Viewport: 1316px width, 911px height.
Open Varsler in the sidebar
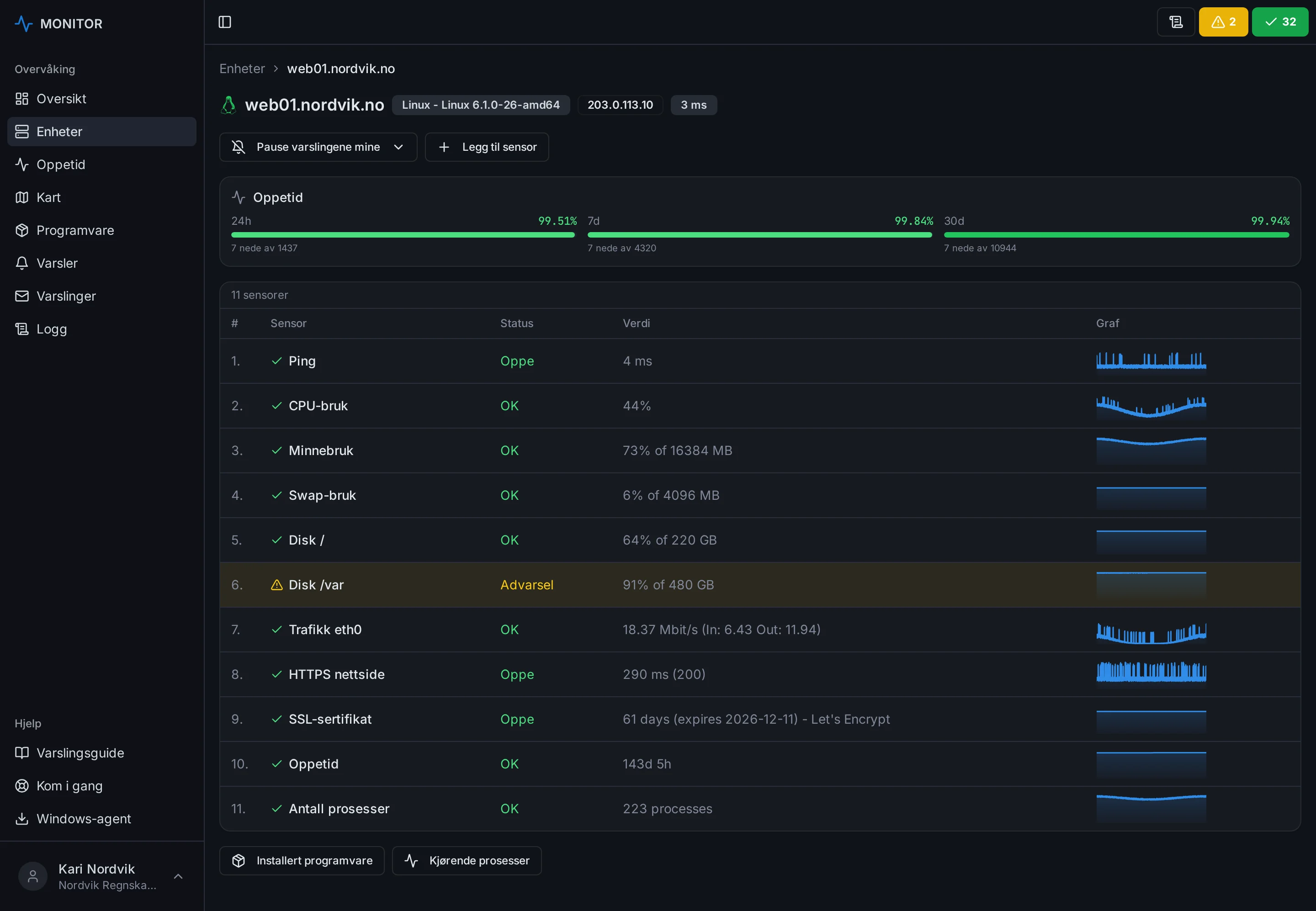click(x=101, y=263)
